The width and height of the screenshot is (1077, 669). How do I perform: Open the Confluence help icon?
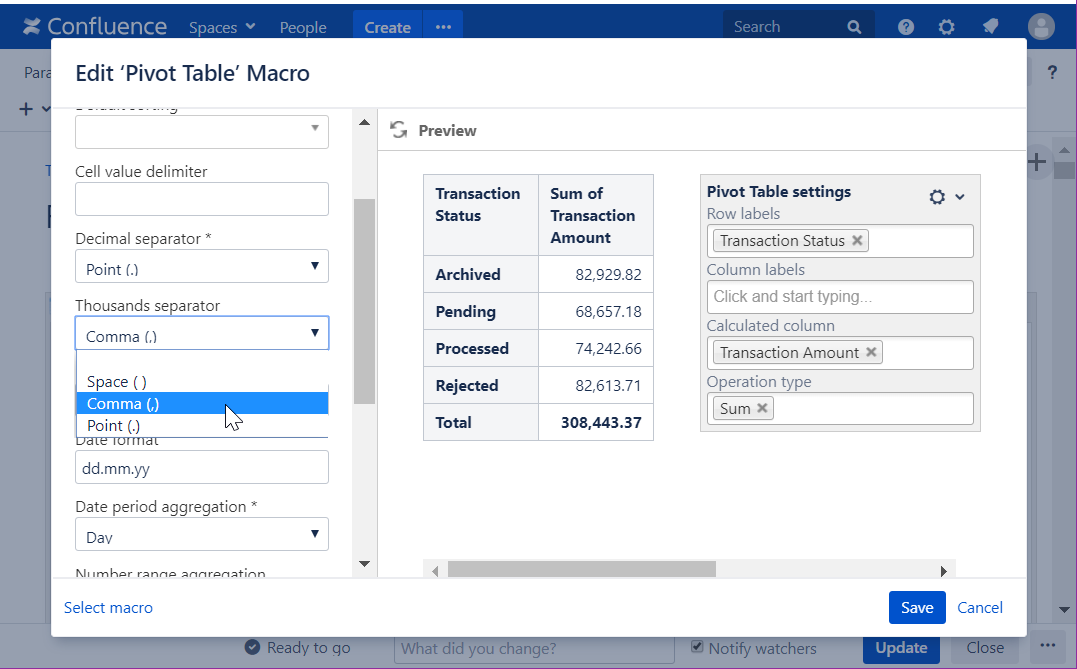906,27
